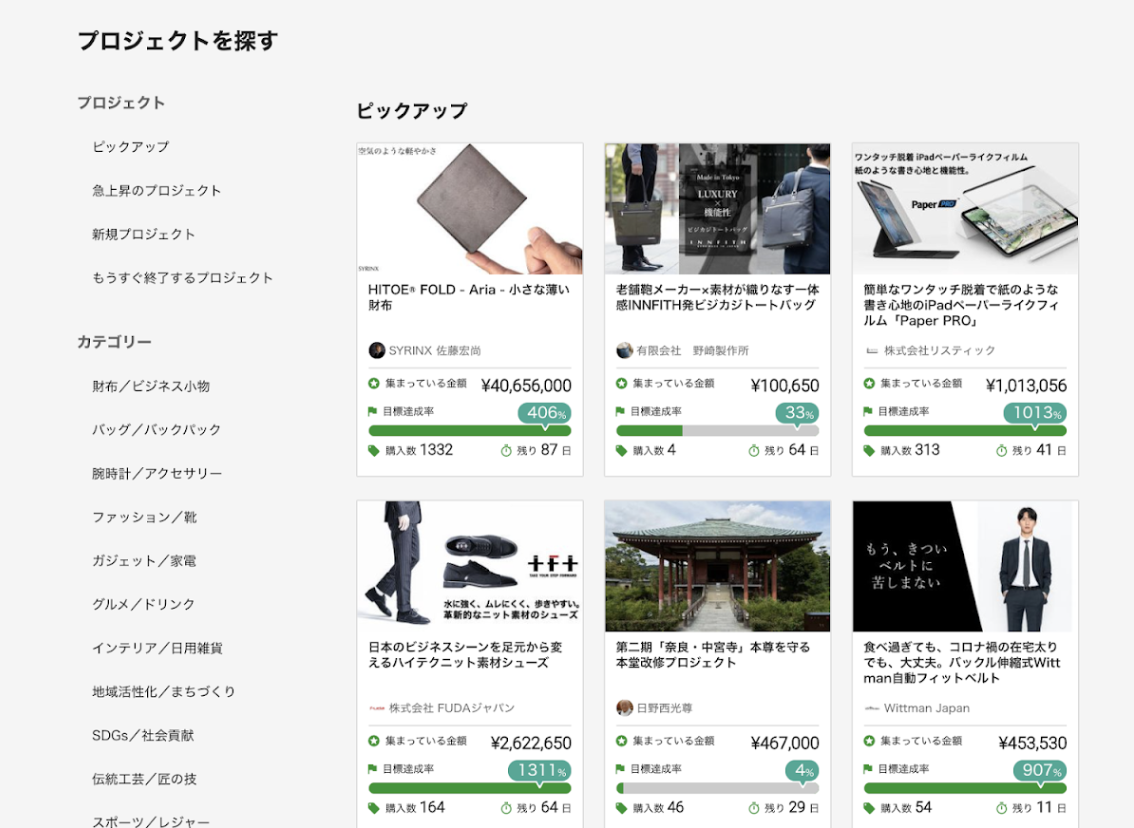
Task: Open title 食べ過ぎても Wittman belt project
Action: tap(962, 662)
